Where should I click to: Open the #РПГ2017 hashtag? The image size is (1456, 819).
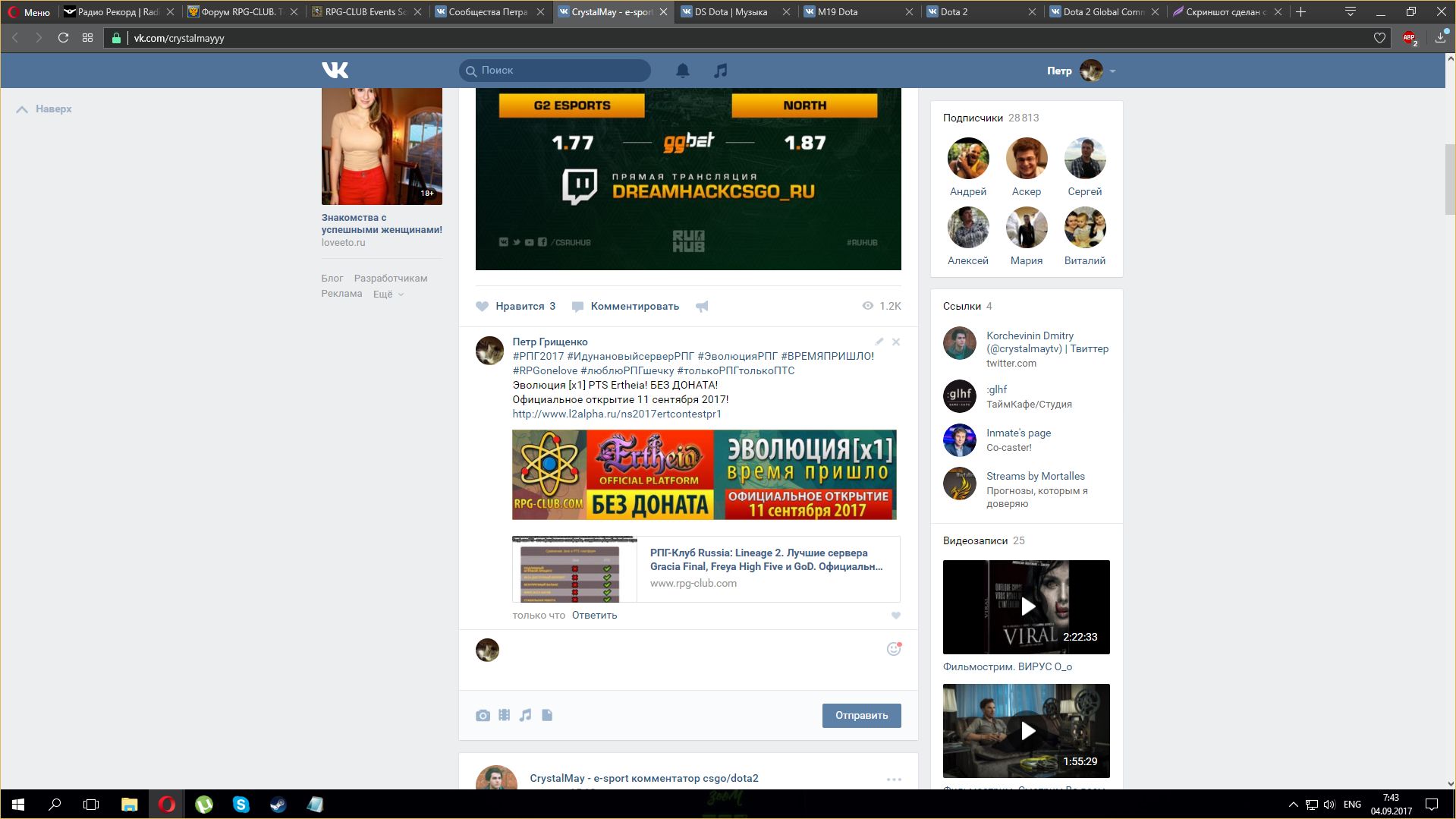(x=538, y=357)
